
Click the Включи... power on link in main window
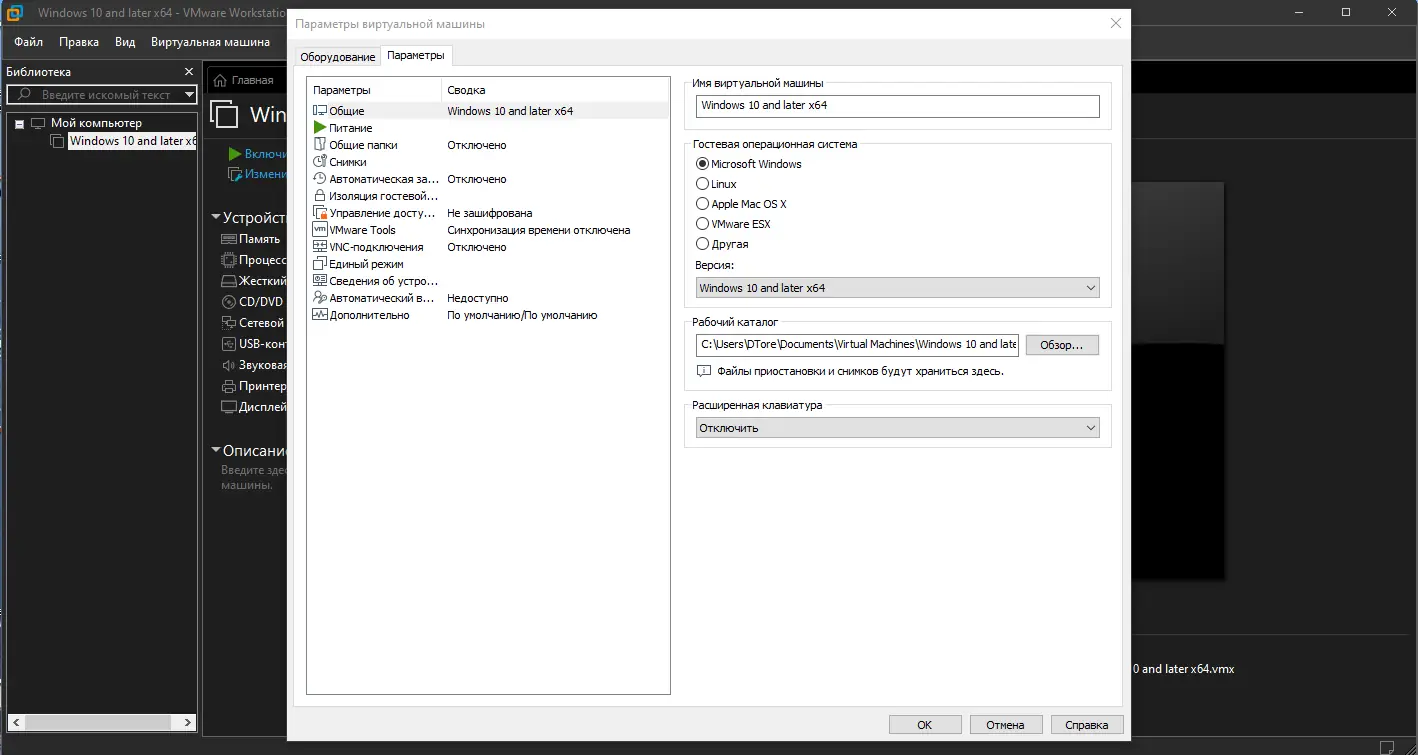[258, 154]
